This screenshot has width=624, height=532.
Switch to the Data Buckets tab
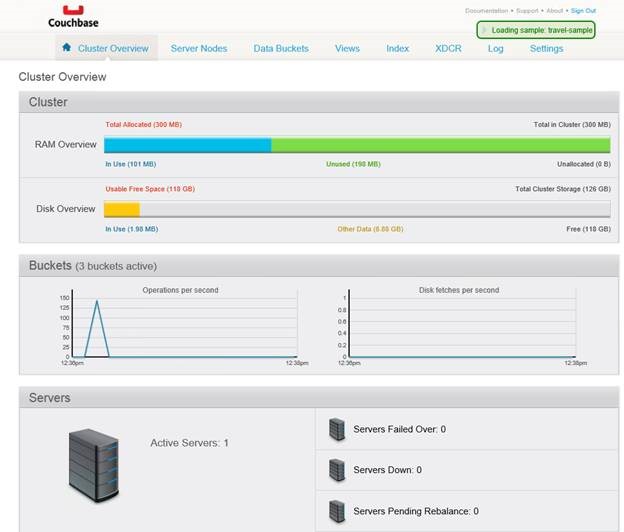(x=281, y=49)
